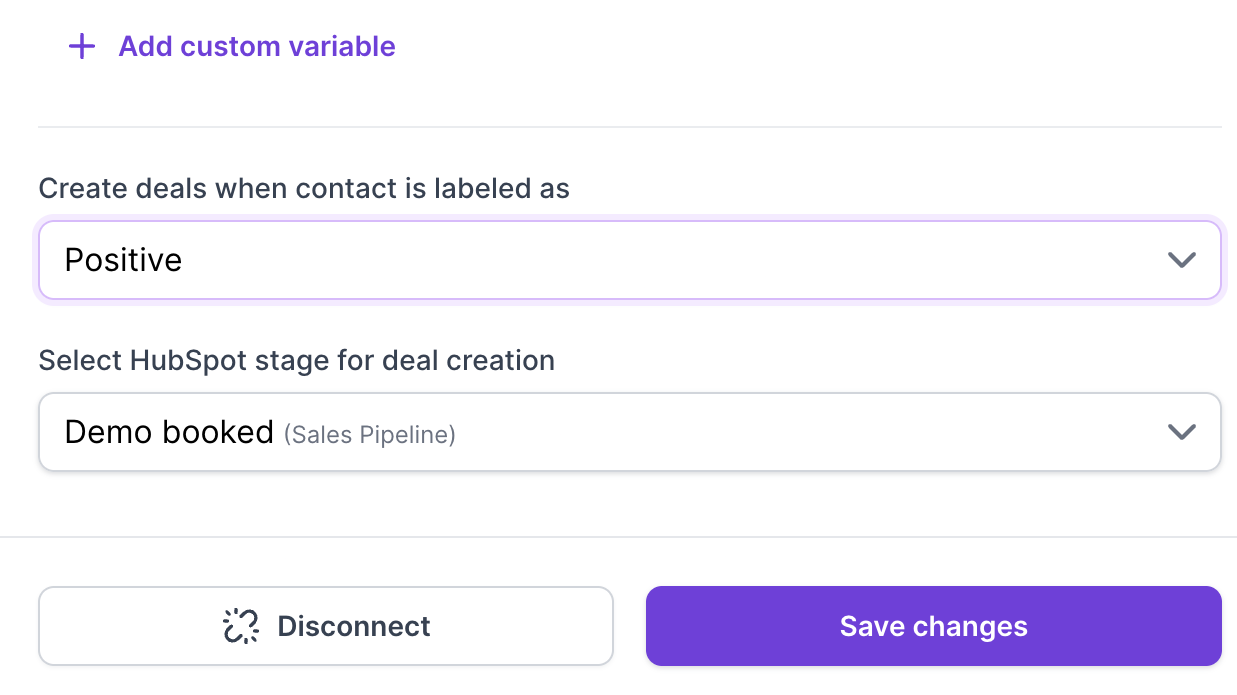Save changes with the purple button
1237x695 pixels.
933,626
